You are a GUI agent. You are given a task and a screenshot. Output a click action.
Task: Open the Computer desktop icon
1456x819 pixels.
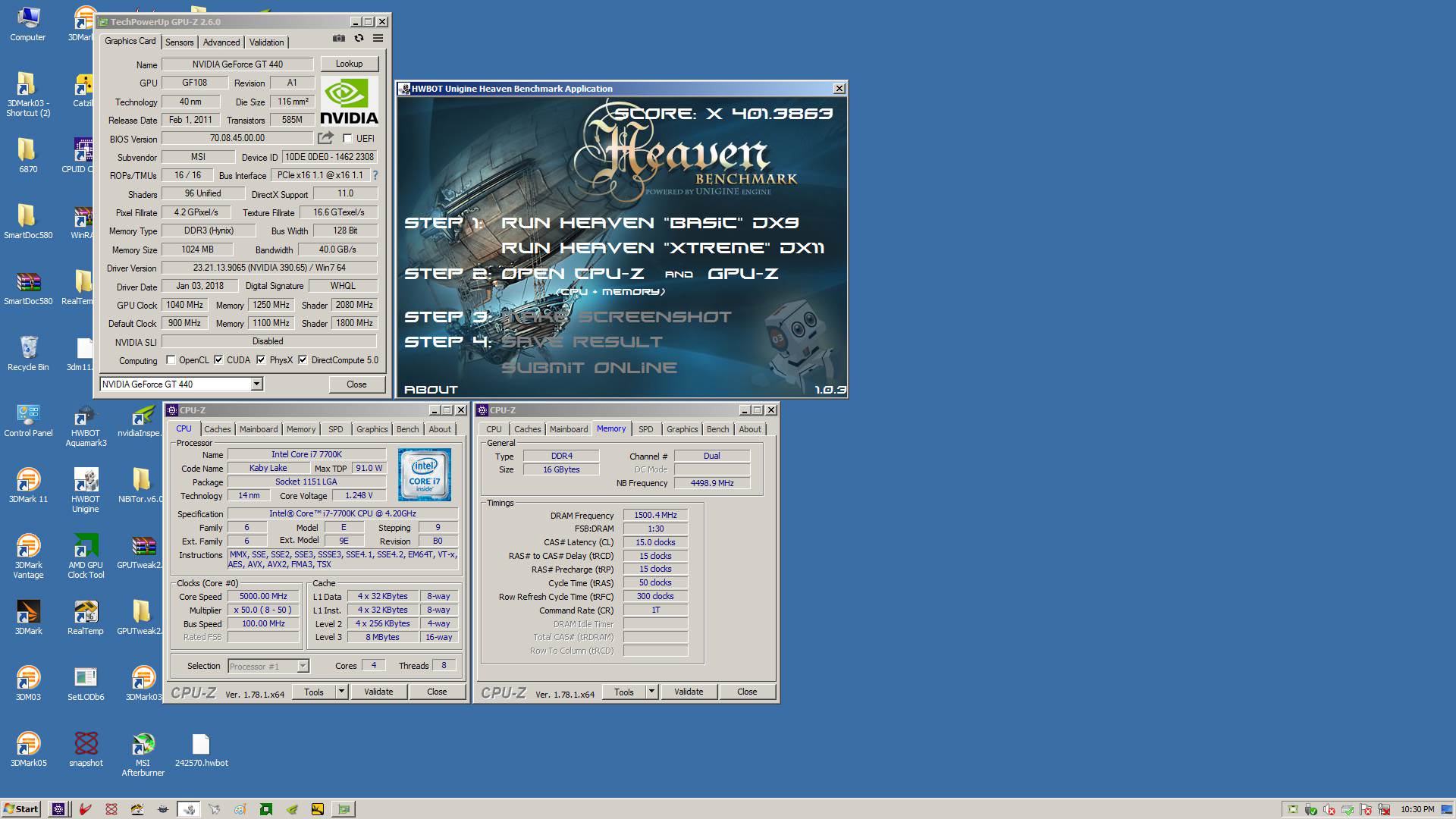[28, 23]
